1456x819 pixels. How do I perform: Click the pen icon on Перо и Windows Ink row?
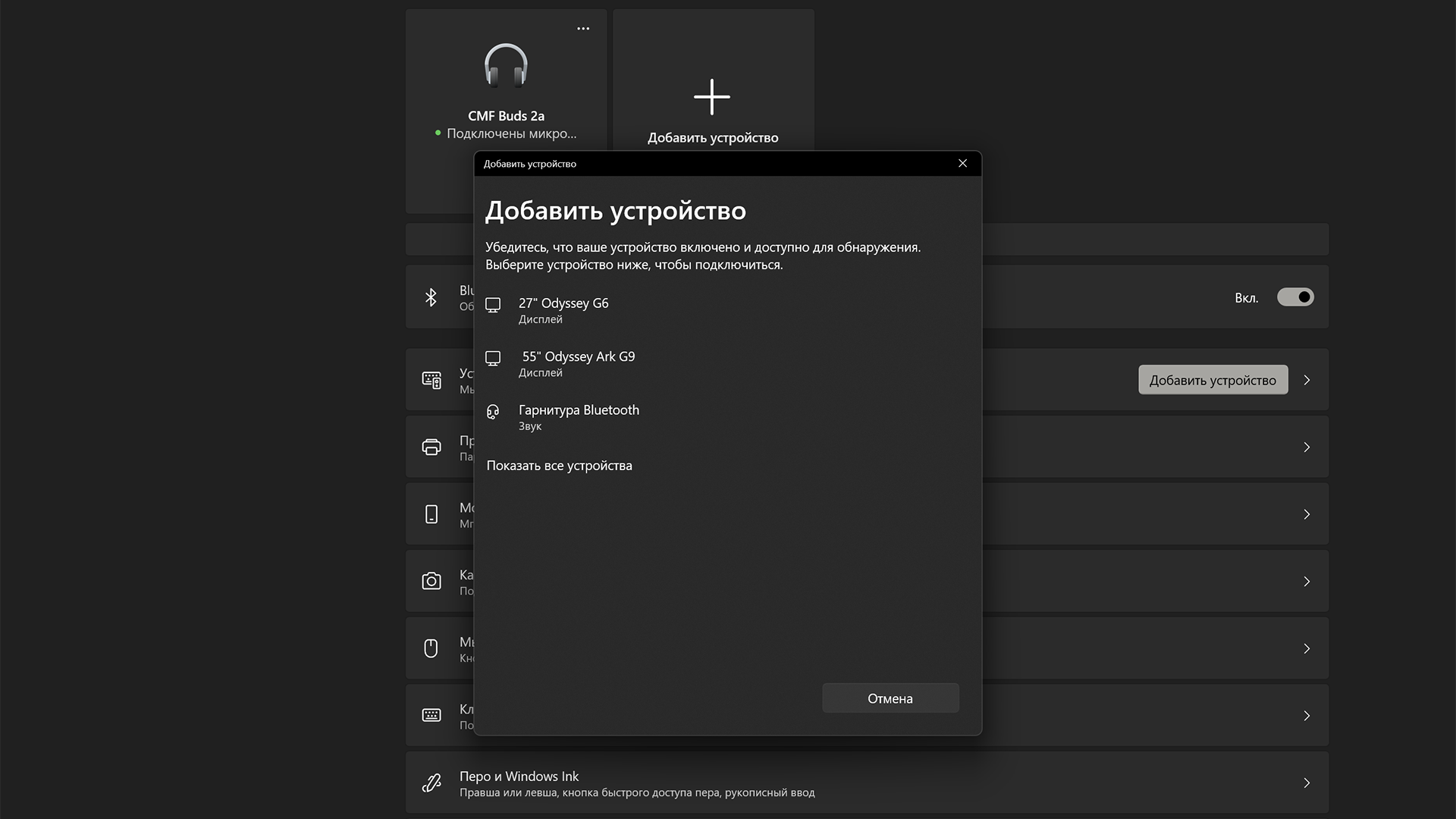click(431, 783)
